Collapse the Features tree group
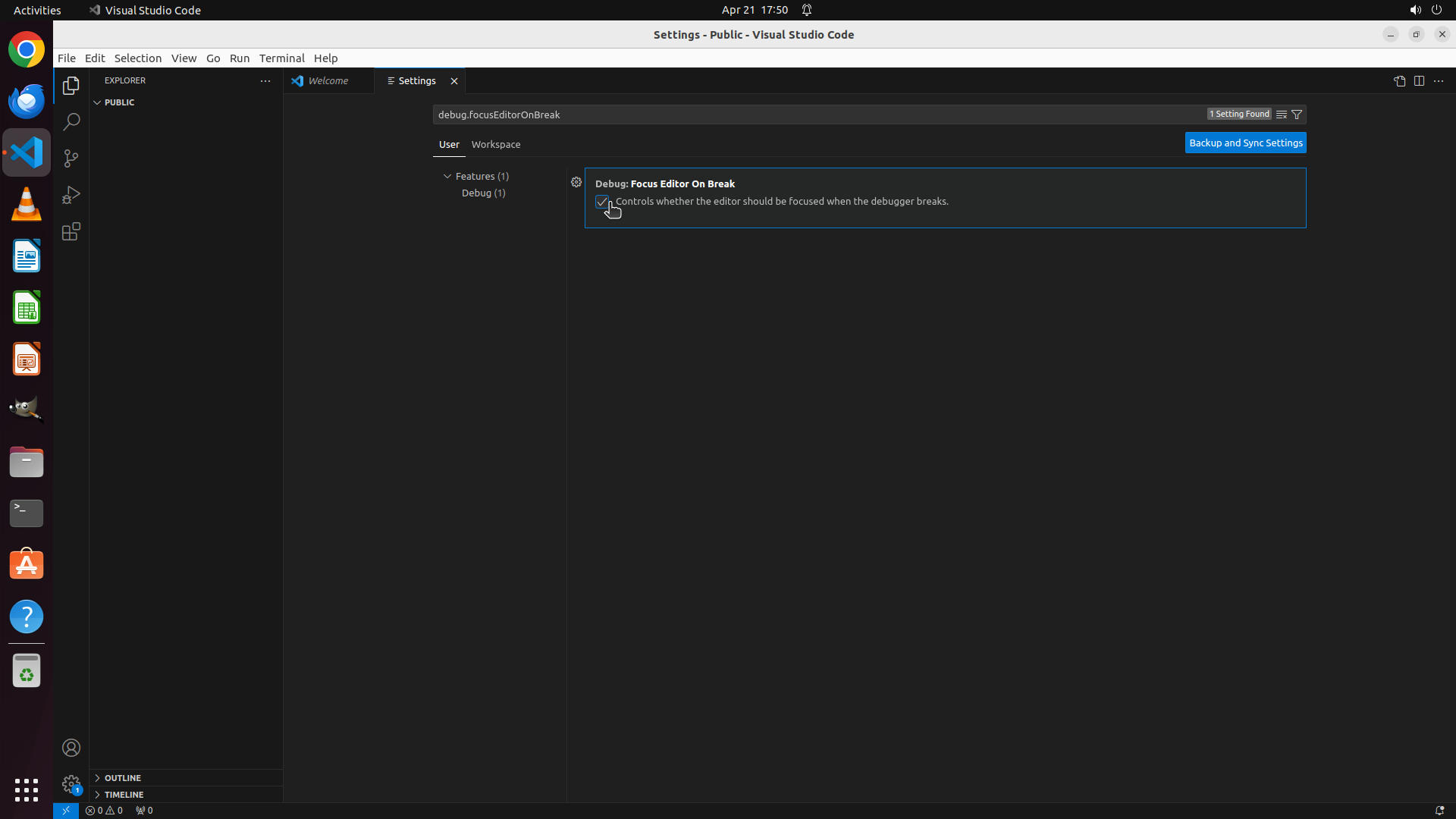The image size is (1456, 819). point(447,176)
